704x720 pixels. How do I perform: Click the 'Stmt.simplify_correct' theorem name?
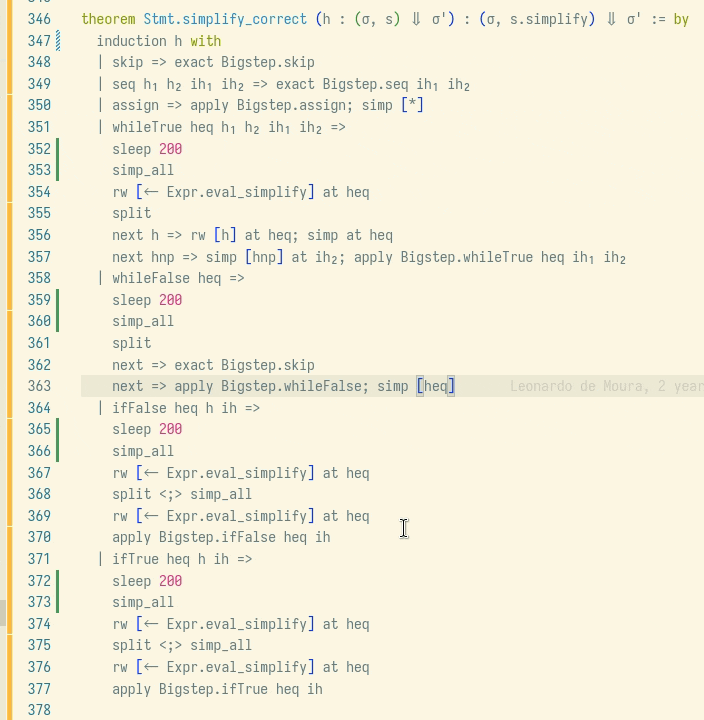pos(225,19)
